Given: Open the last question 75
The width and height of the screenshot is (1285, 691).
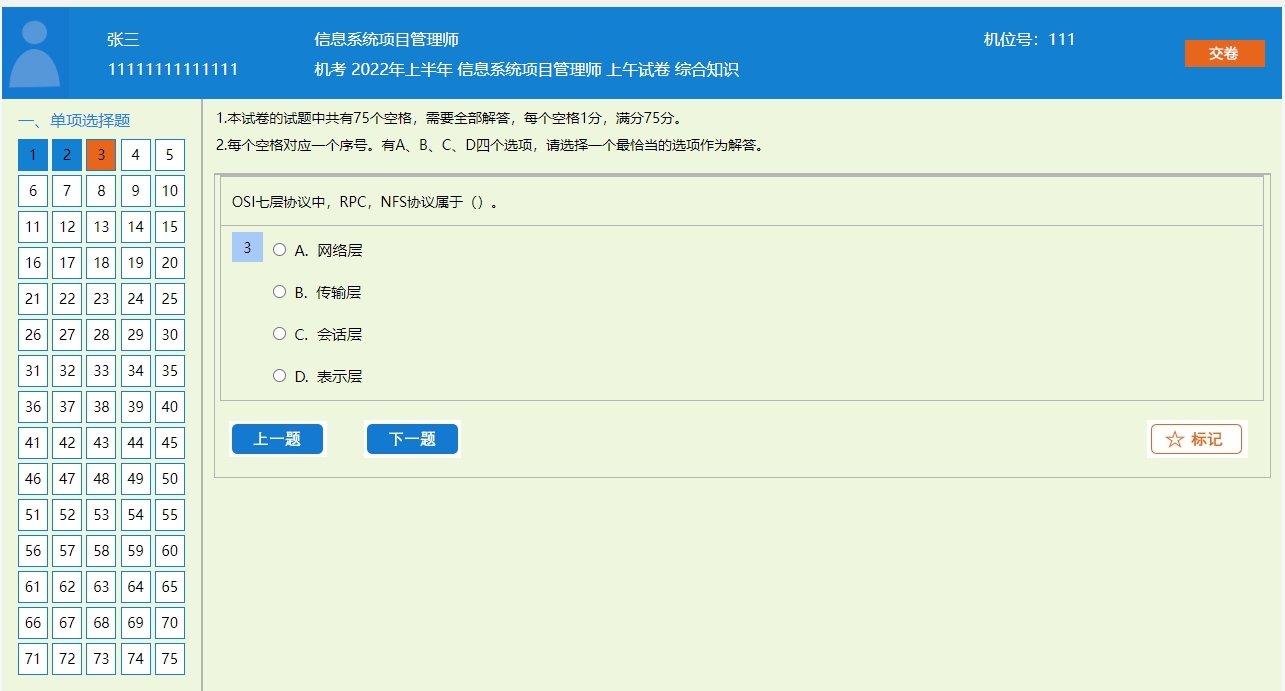Looking at the screenshot, I should pos(170,659).
